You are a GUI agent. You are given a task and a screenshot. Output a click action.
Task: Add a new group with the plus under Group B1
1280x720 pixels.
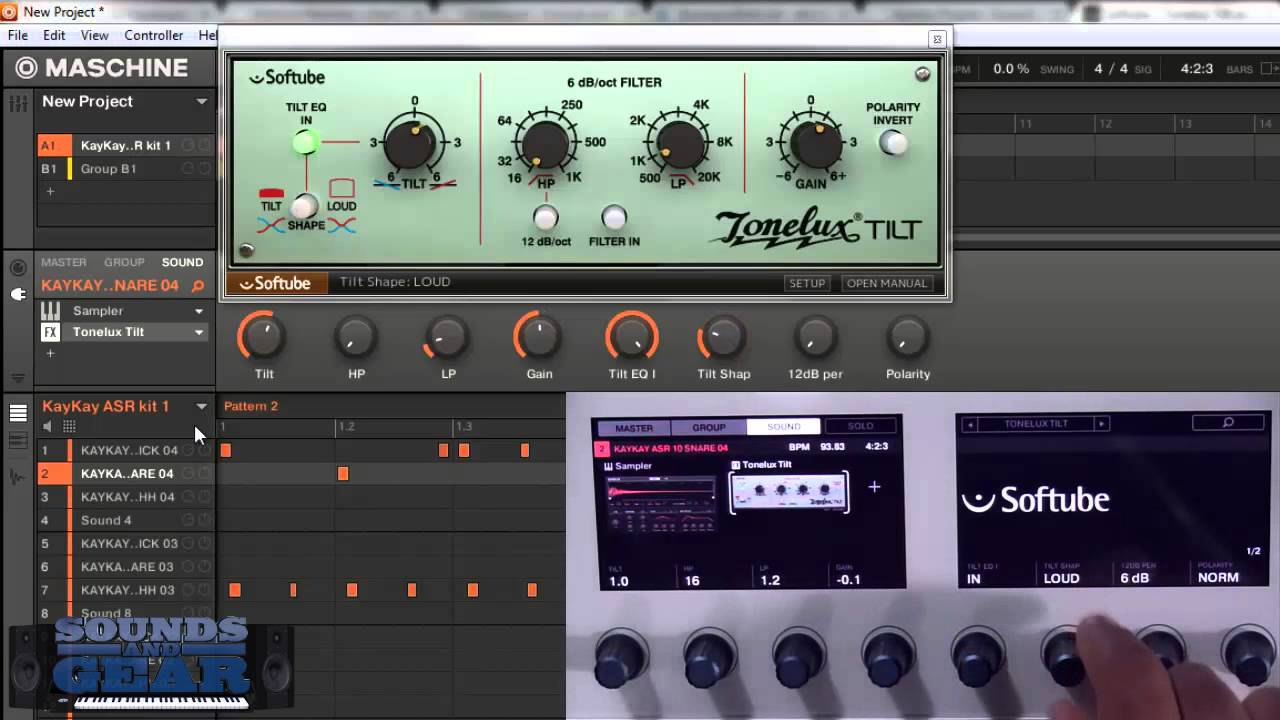point(50,191)
